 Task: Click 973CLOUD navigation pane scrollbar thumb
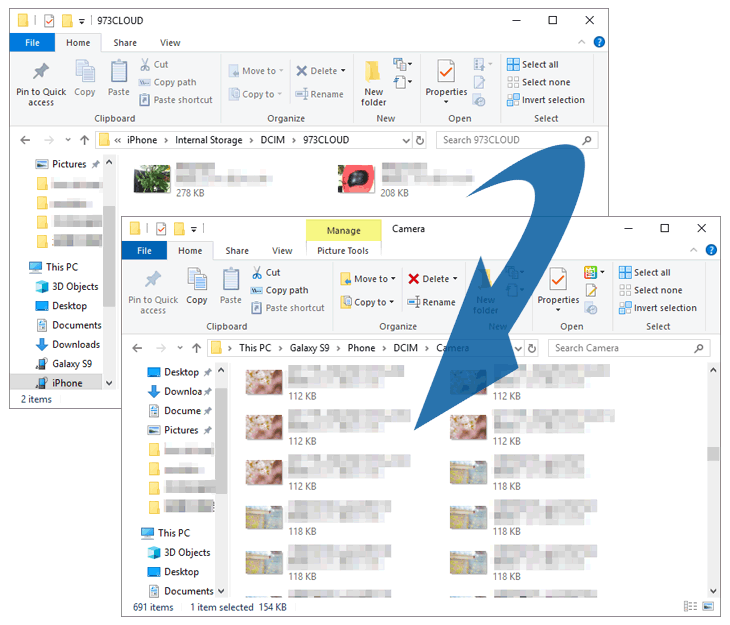(x=109, y=256)
